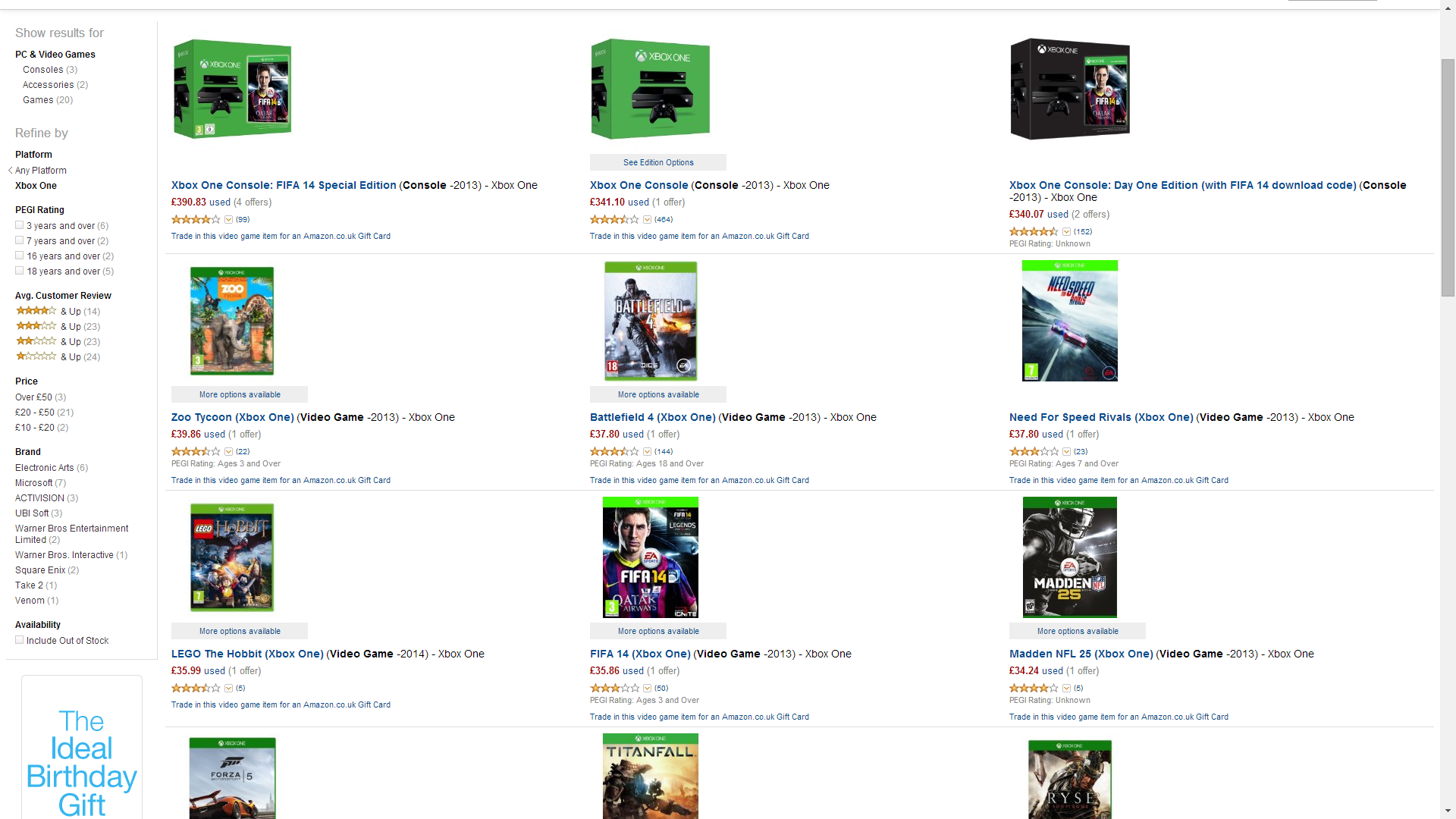Click star rating of LEGO The Hobbit

click(196, 688)
